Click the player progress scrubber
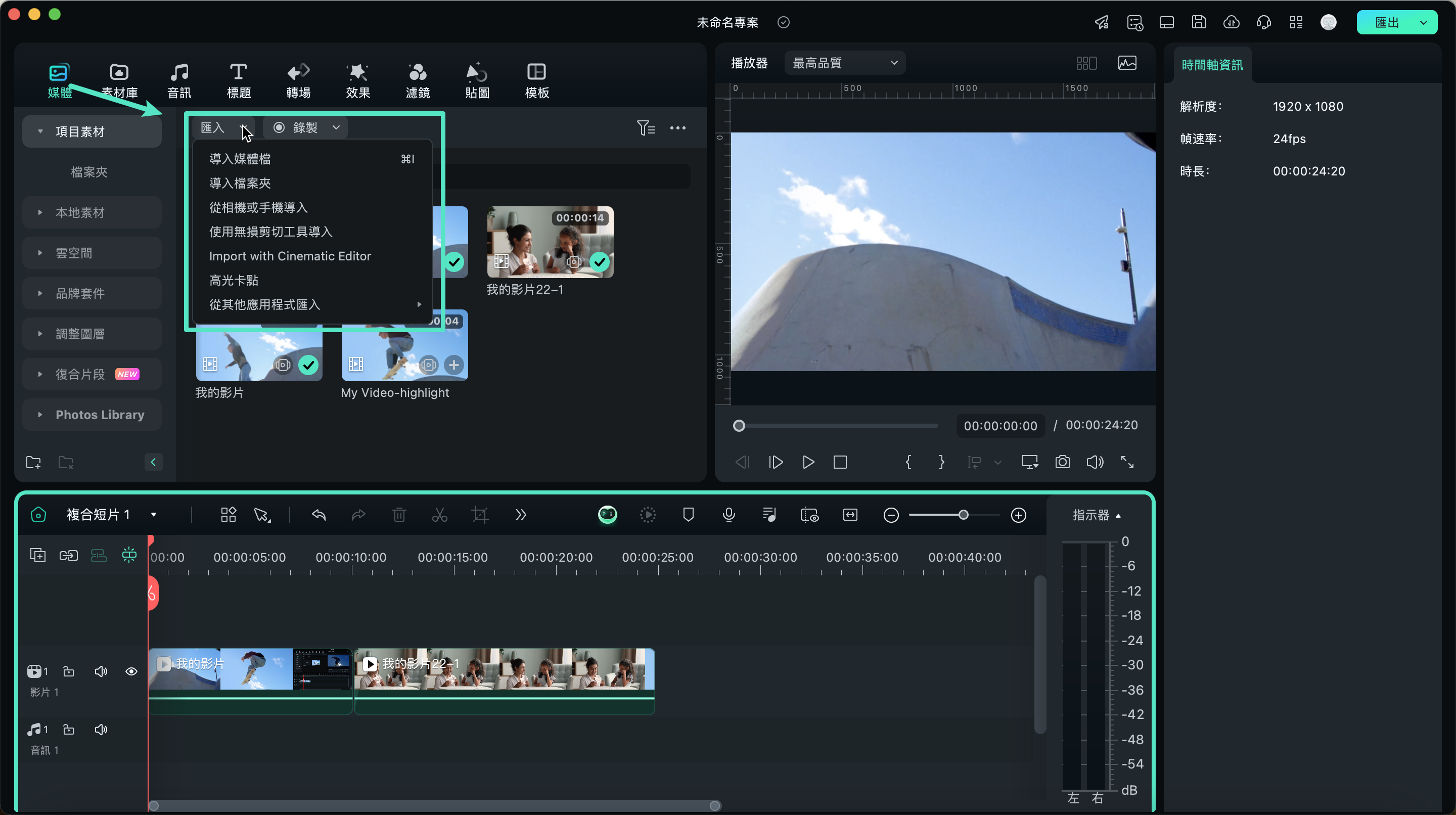Viewport: 1456px width, 815px height. coord(739,426)
